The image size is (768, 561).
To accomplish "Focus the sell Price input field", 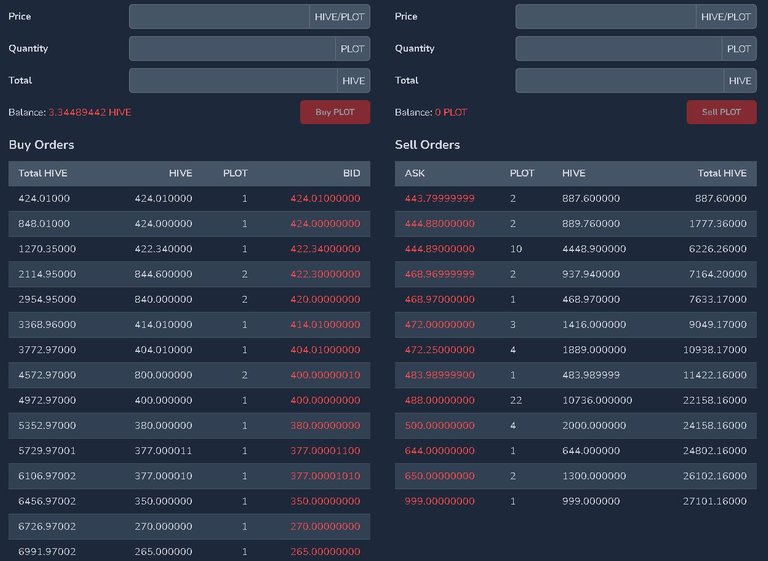I will 605,17.
